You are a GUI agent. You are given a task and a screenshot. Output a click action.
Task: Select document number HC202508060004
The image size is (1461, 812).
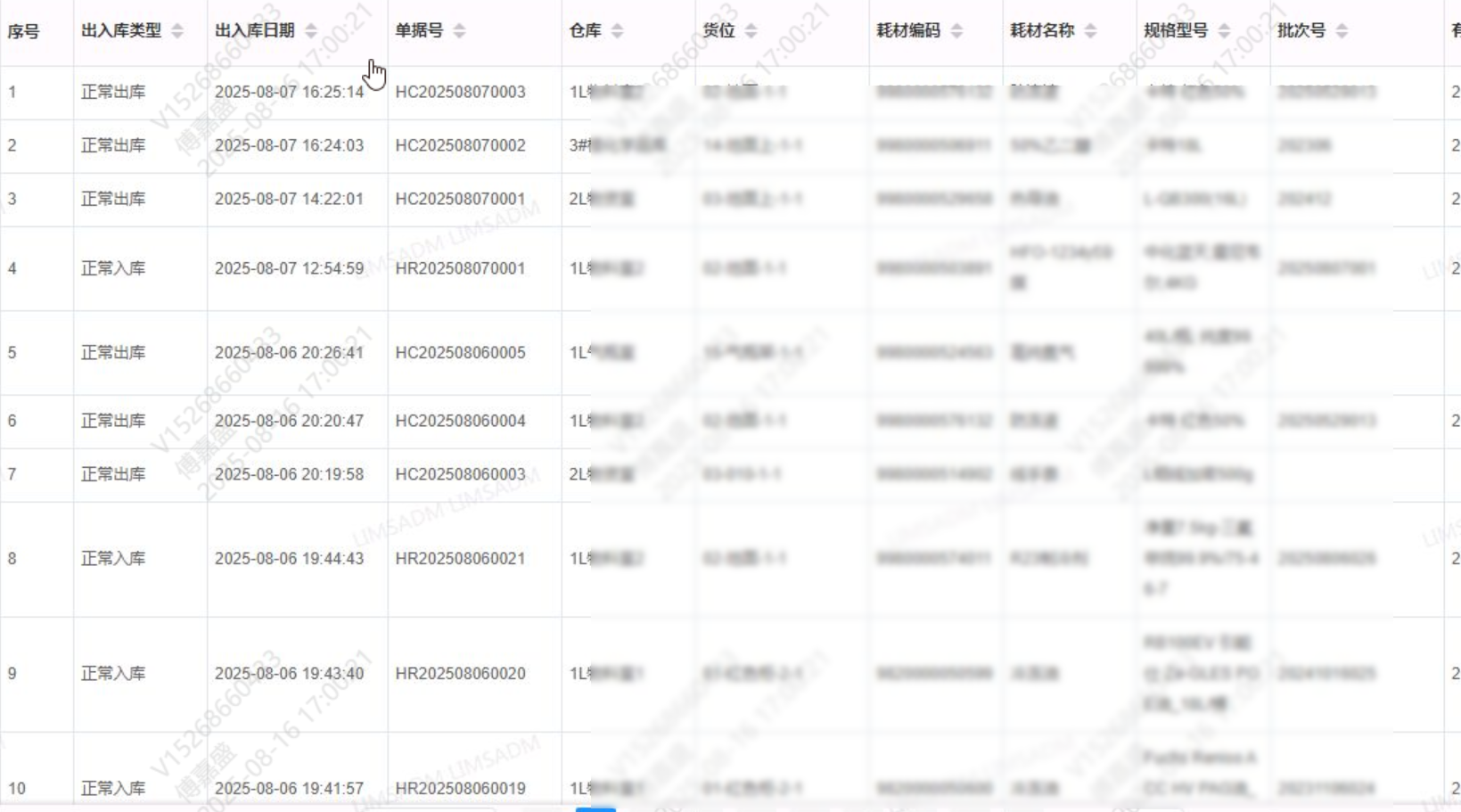pyautogui.click(x=460, y=421)
